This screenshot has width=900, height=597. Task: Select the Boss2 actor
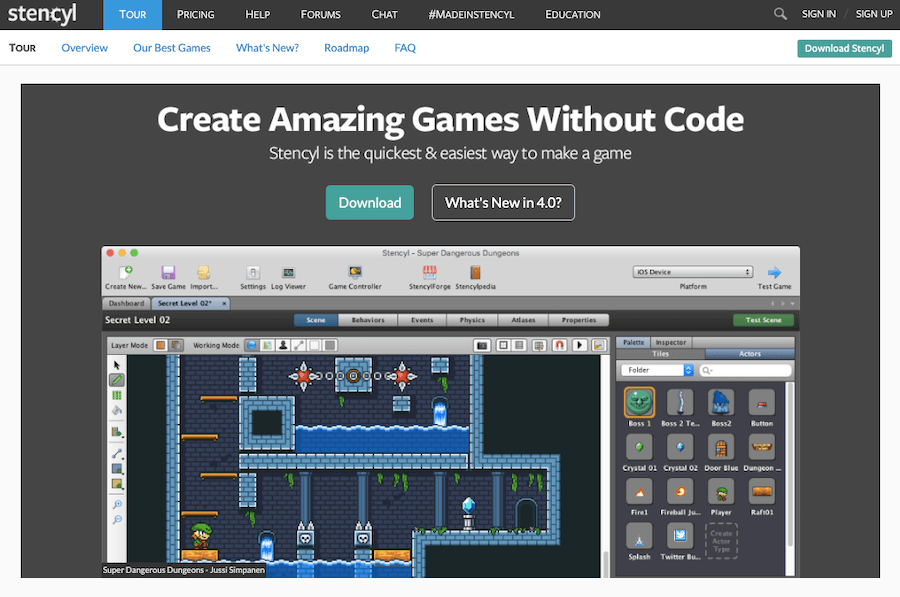tap(721, 402)
